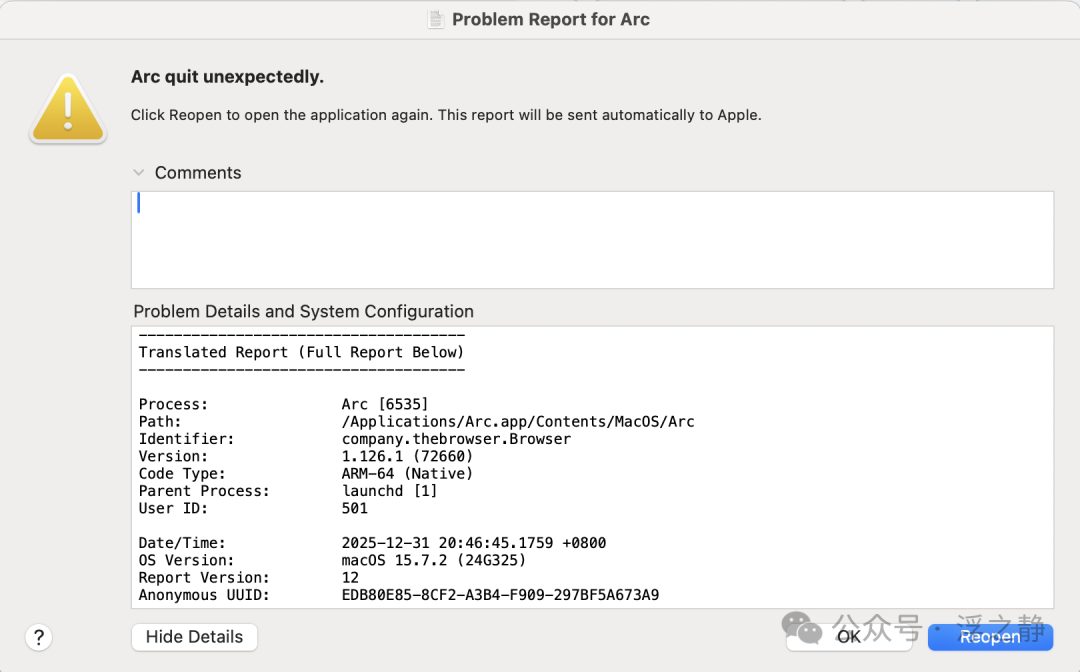
Task: Click the "Problem Report for Arc" window title
Action: tap(551, 19)
